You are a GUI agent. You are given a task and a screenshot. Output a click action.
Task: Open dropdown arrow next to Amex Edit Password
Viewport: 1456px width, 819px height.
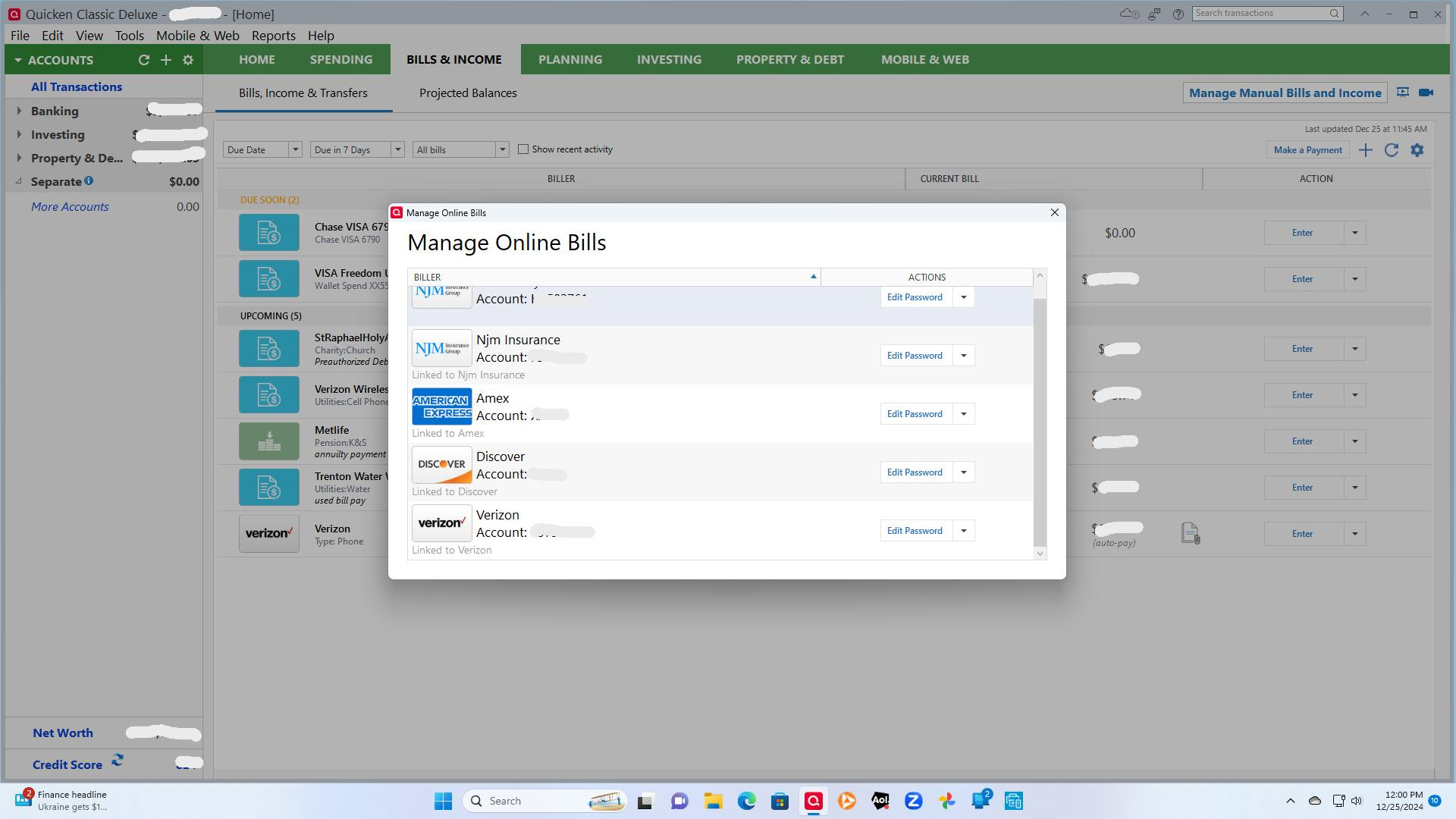pyautogui.click(x=964, y=414)
